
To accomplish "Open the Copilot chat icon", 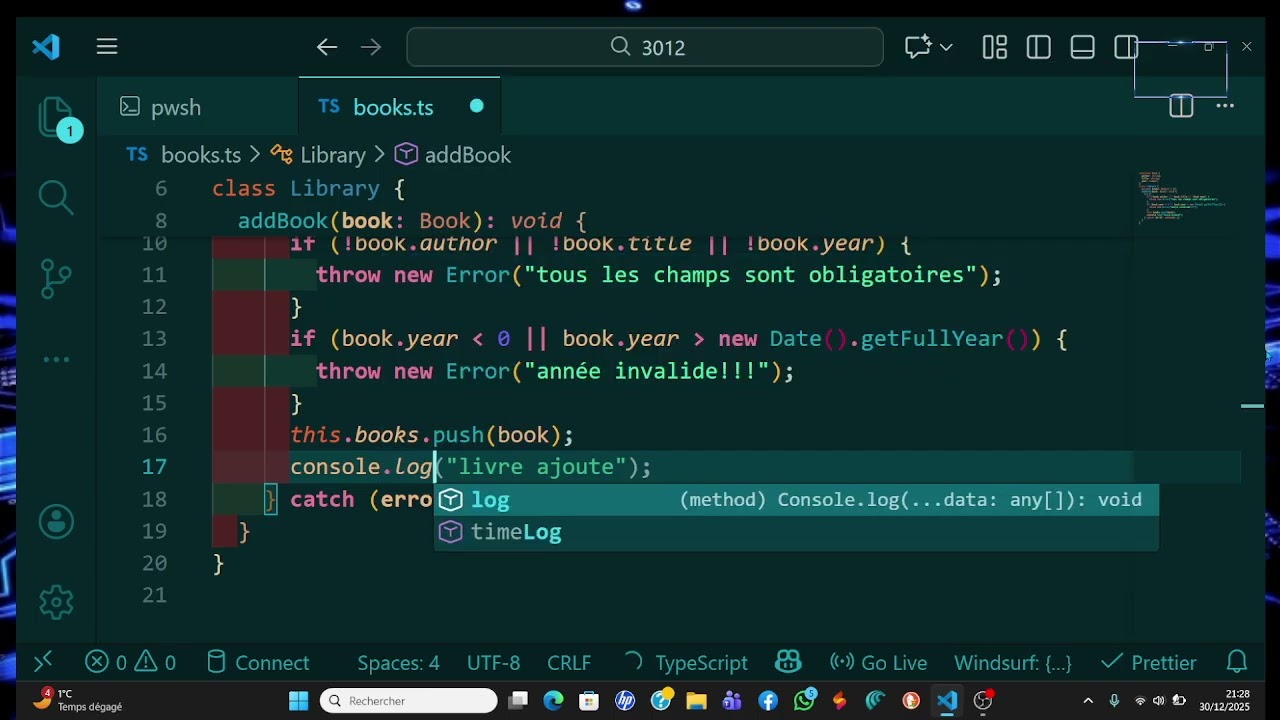I will coord(917,47).
